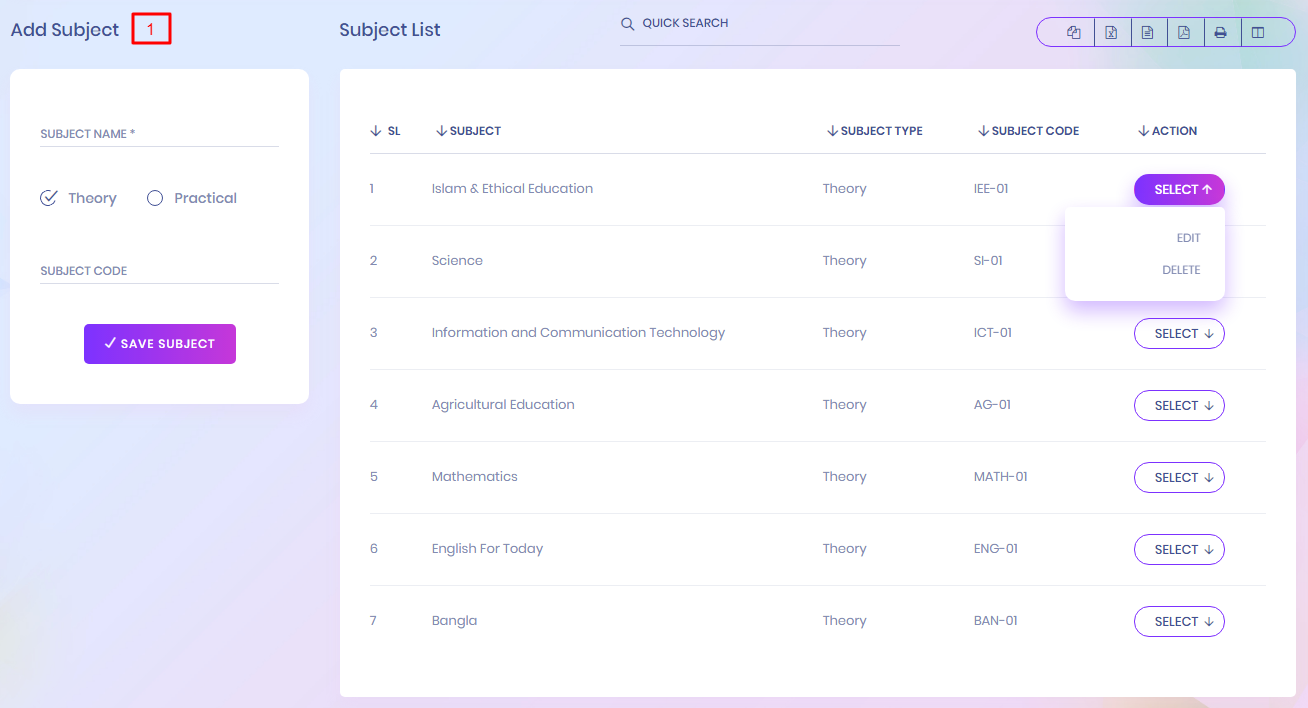
Task: Choose Delete from the open action menu
Action: pos(1180,270)
